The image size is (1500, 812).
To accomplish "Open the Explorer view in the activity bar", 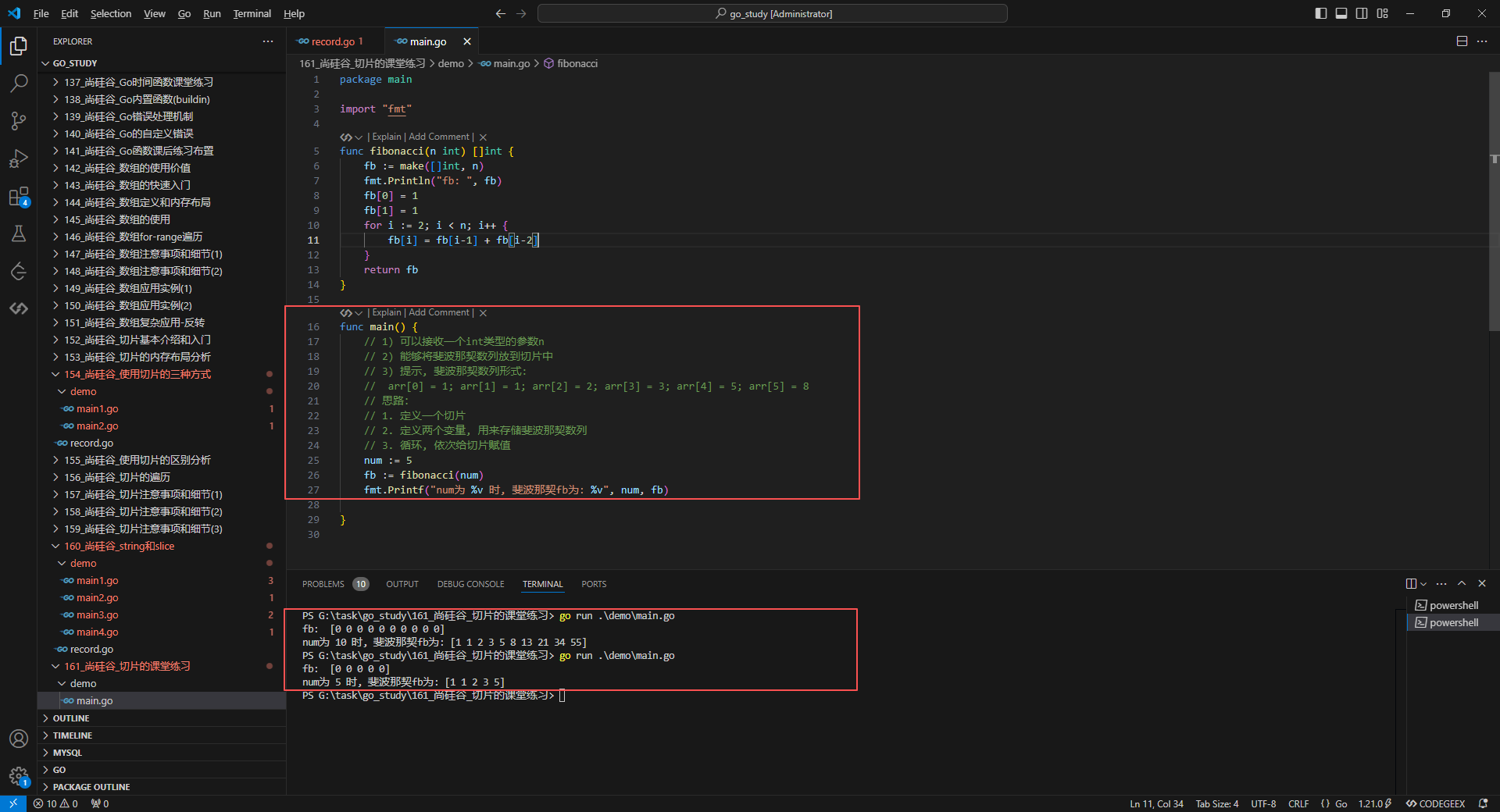I will click(x=19, y=46).
